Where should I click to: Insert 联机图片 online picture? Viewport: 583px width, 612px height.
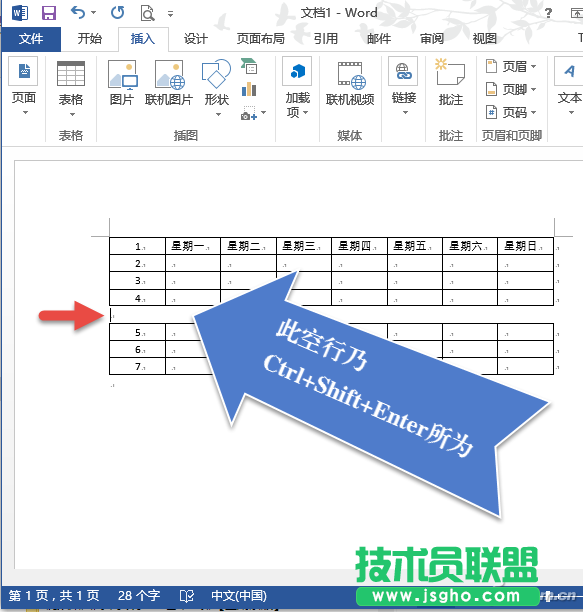[169, 83]
